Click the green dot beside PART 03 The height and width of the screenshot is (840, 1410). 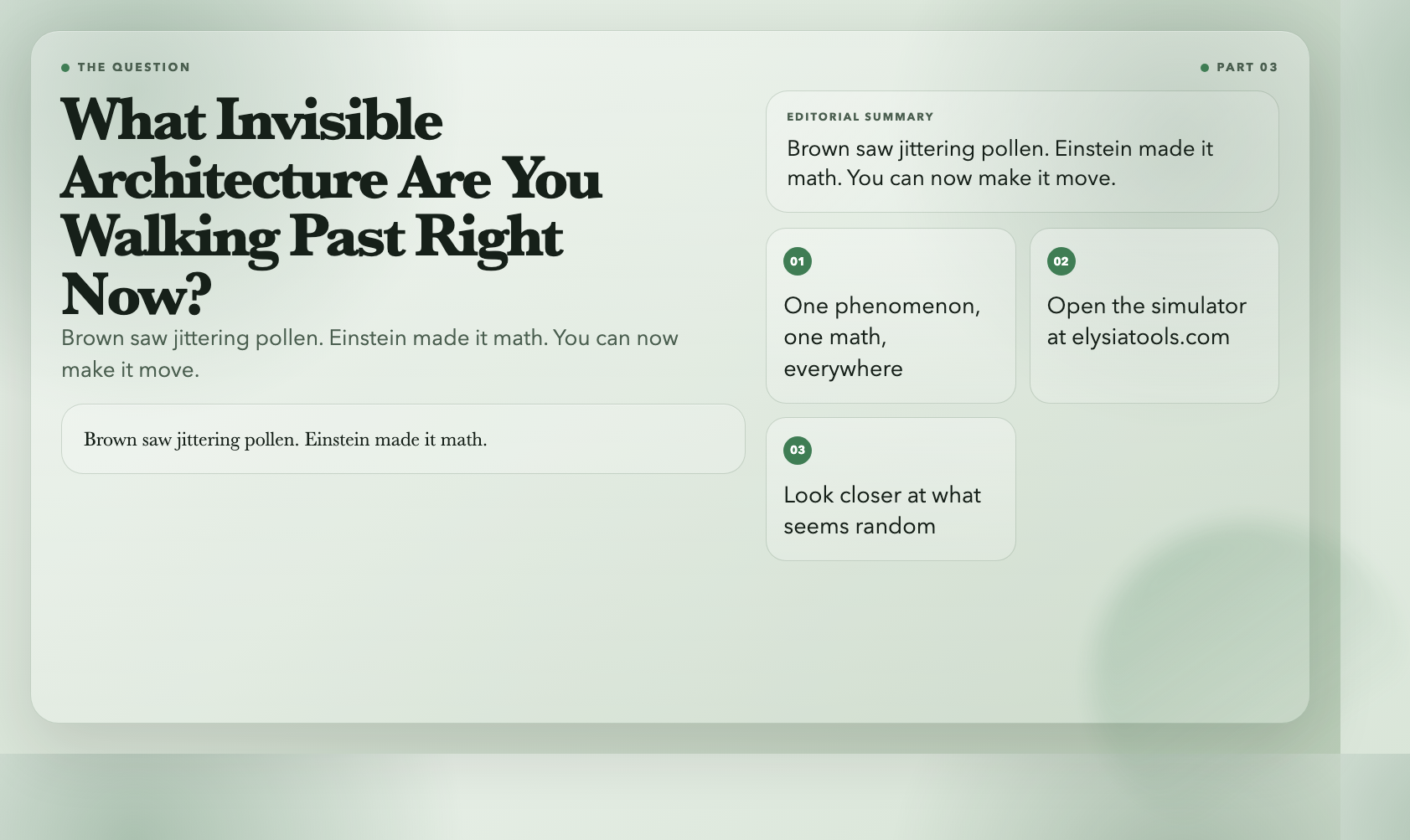1205,68
